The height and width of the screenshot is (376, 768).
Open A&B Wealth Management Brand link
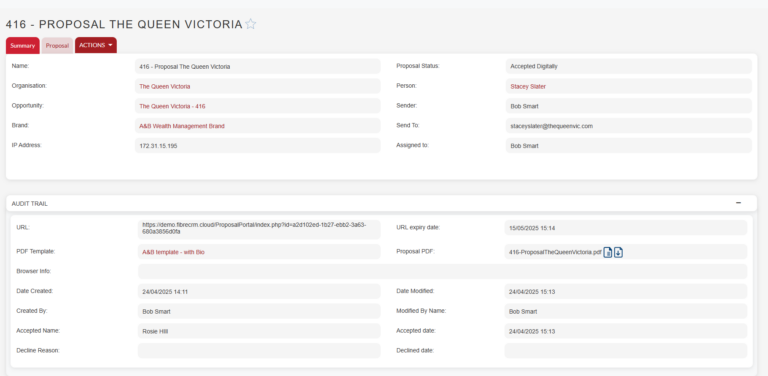pyautogui.click(x=182, y=126)
